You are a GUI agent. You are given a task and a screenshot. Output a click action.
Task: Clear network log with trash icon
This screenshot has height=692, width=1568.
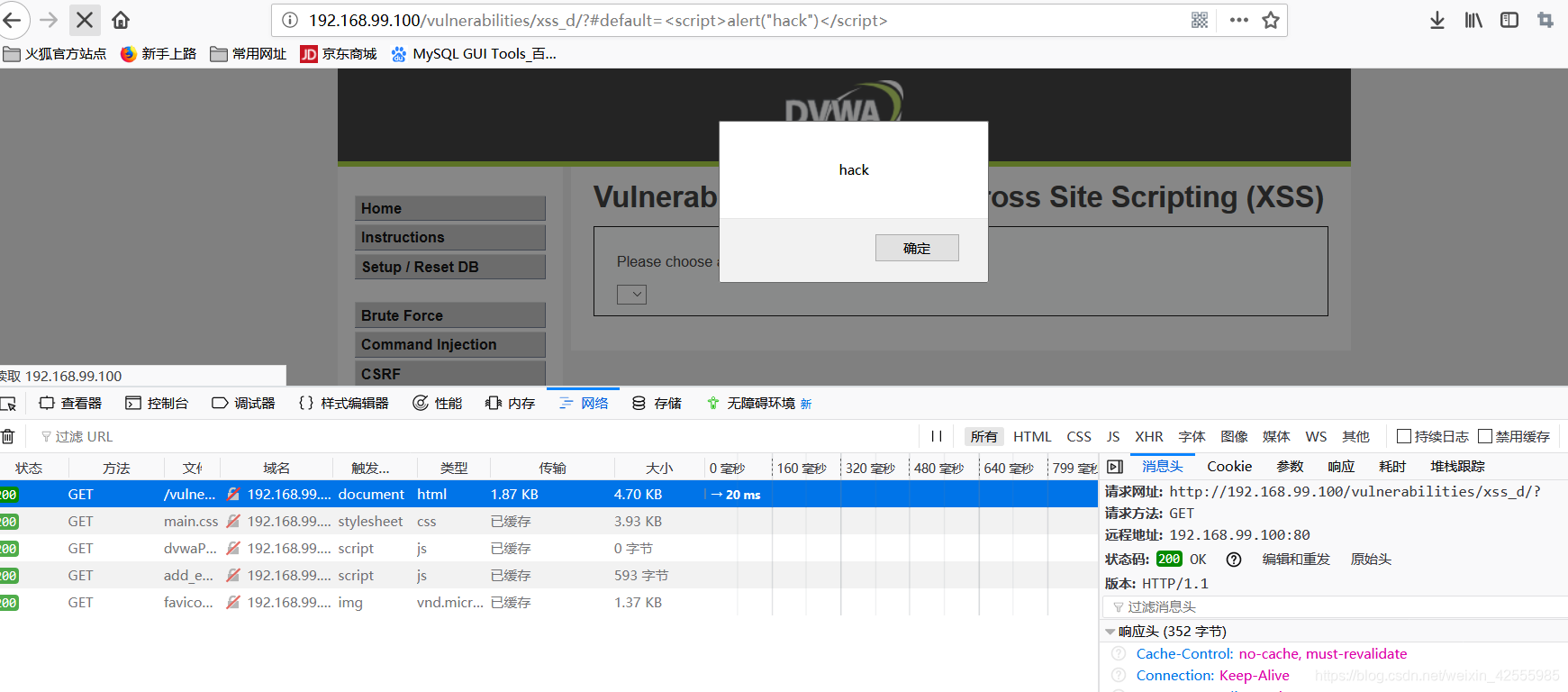pos(7,436)
